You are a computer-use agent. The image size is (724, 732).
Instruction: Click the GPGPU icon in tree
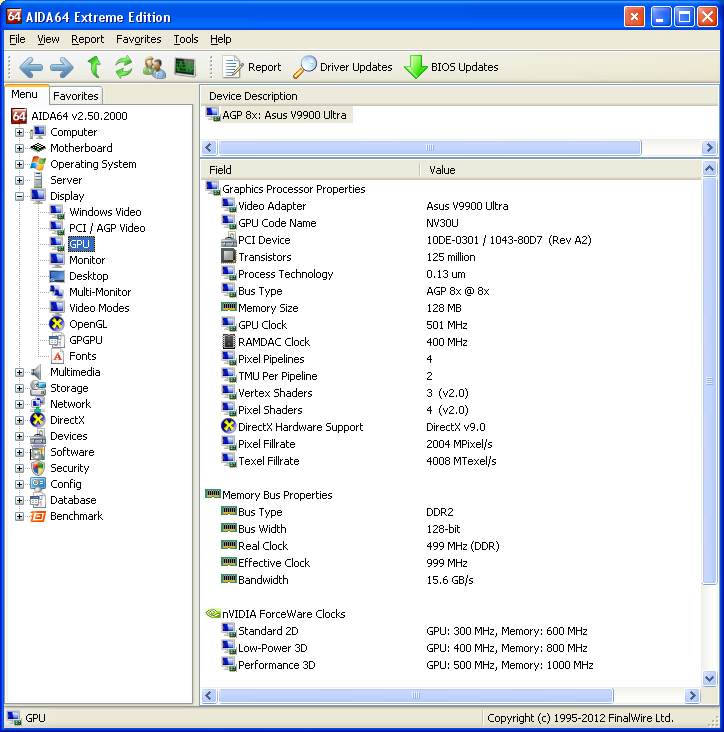point(57,340)
